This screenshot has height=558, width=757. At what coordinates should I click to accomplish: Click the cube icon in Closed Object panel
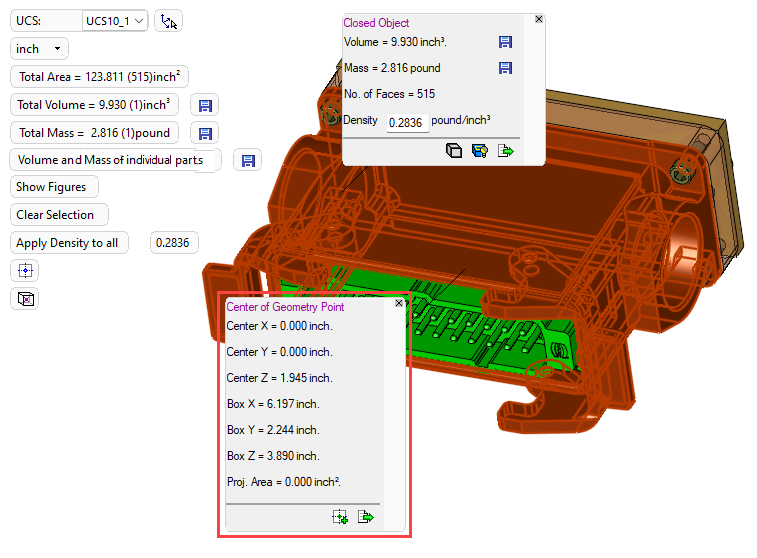pos(454,151)
